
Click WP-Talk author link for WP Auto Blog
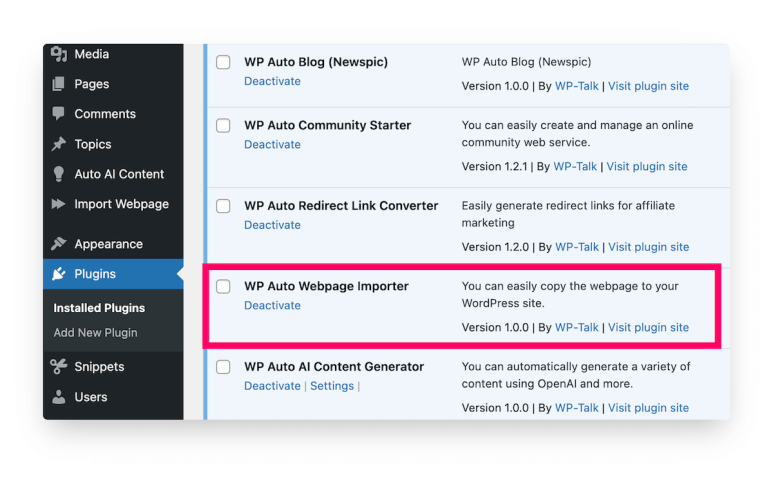[x=576, y=86]
